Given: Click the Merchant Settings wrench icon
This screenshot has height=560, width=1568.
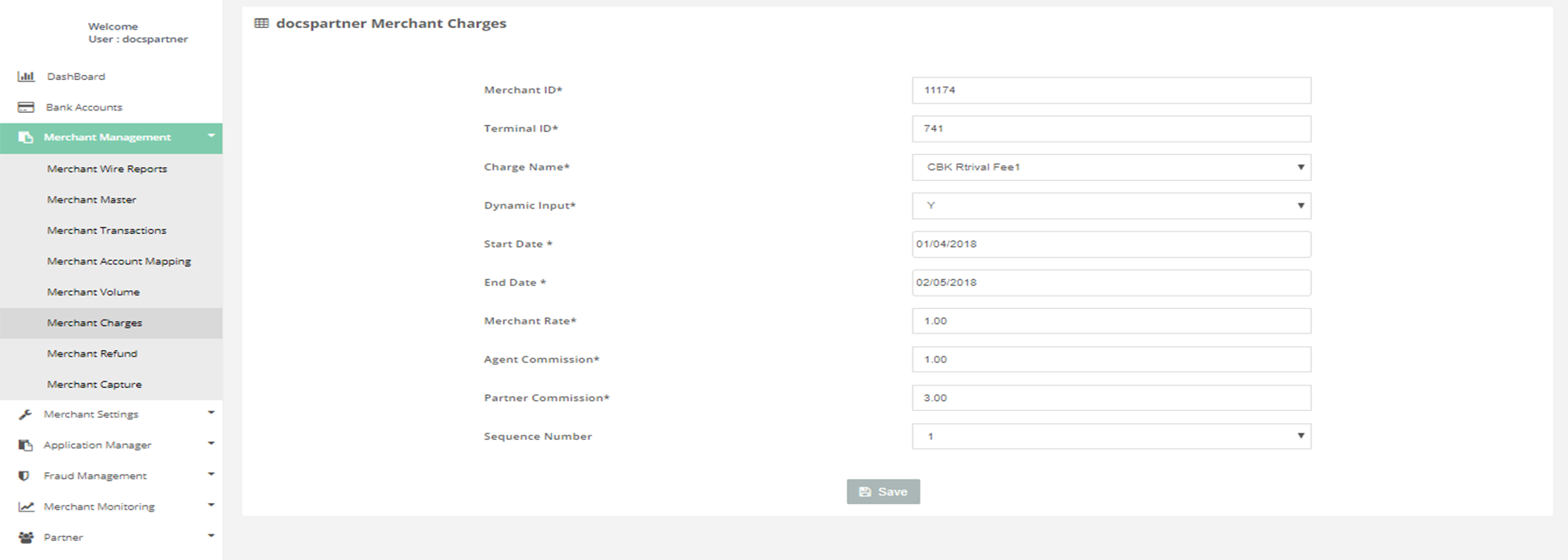Looking at the screenshot, I should point(26,415).
